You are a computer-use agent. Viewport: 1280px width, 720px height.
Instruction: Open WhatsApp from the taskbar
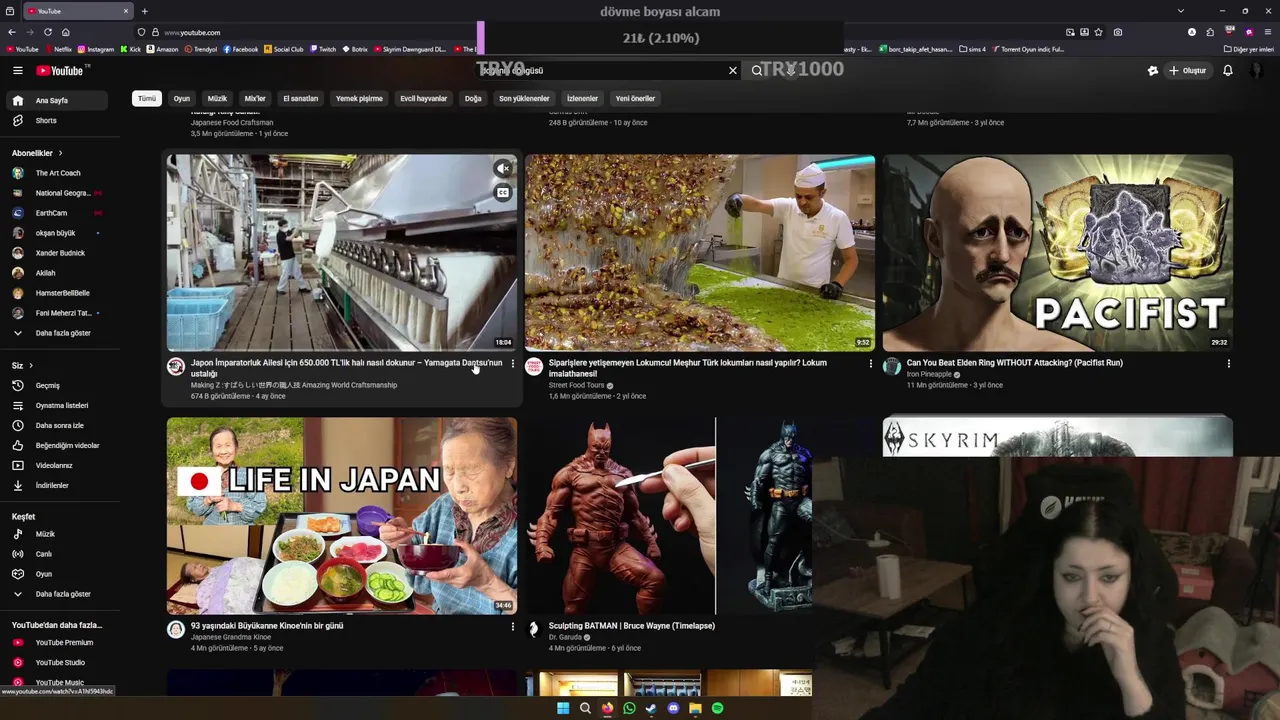click(629, 708)
